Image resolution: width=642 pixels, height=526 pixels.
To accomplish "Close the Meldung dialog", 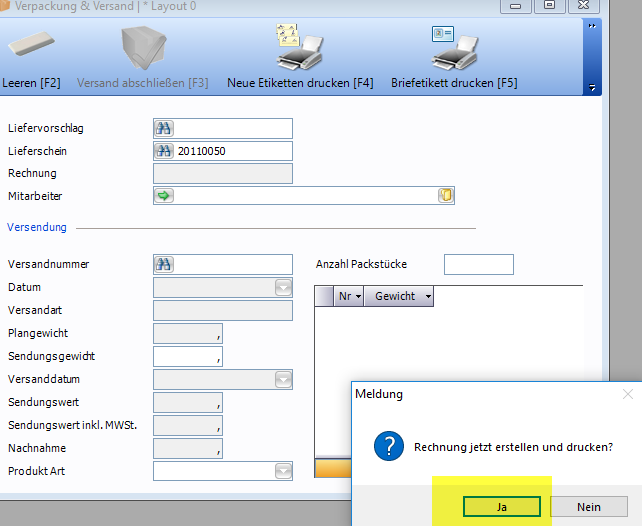I will (627, 394).
